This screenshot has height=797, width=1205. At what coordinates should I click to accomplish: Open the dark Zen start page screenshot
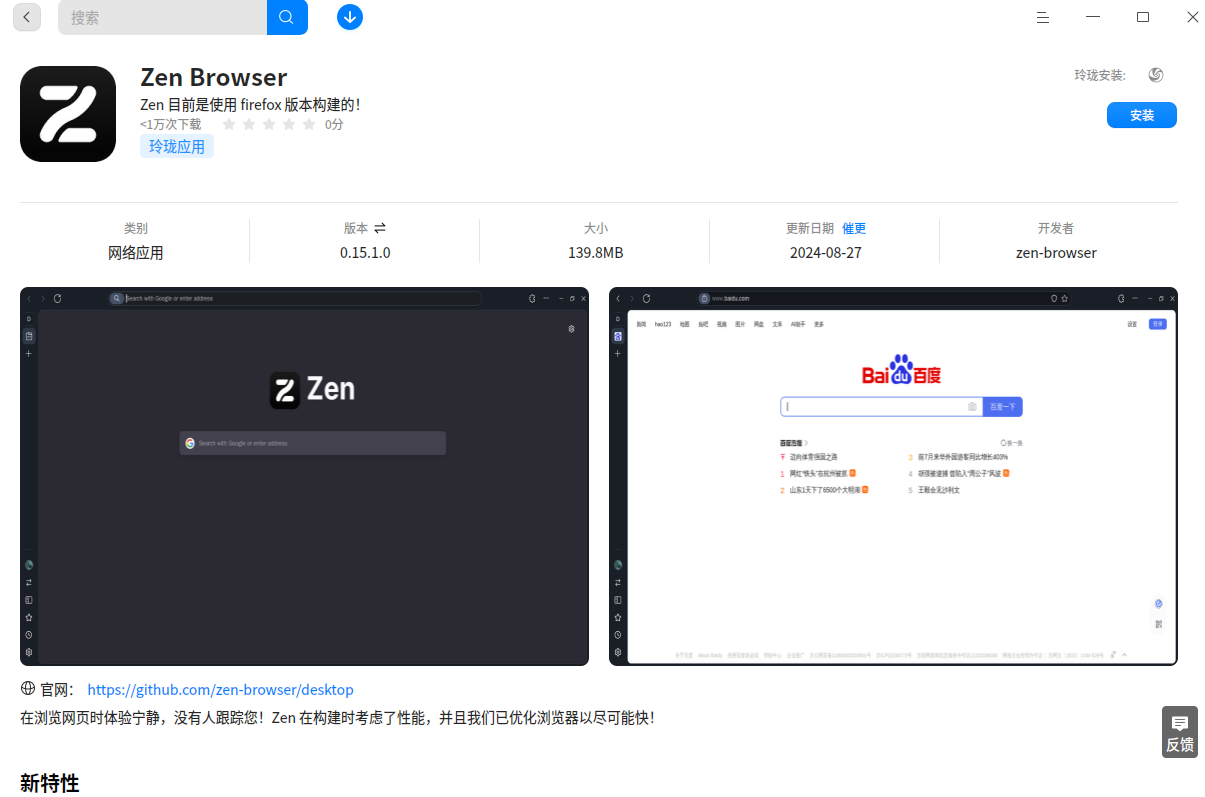tap(304, 476)
